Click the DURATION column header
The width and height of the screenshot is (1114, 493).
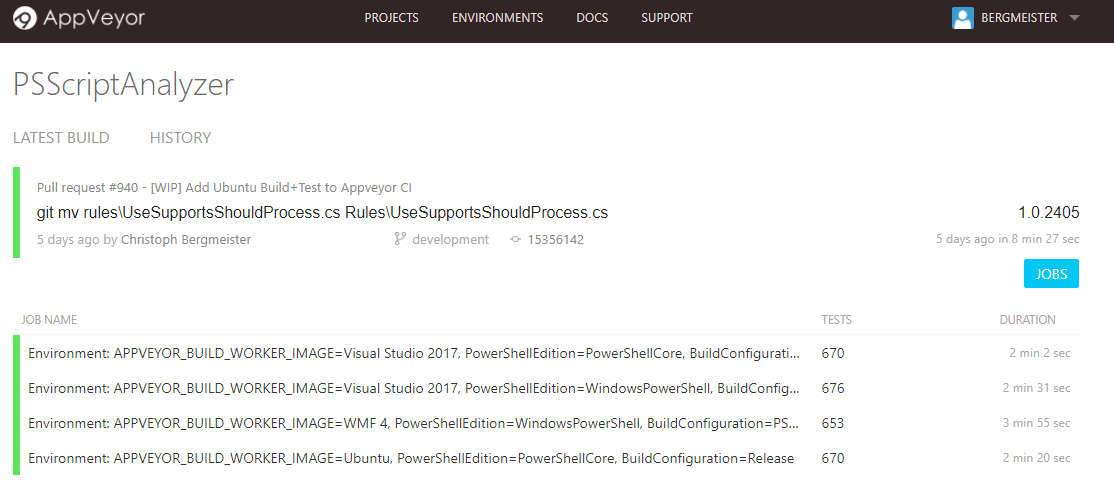click(x=1027, y=320)
